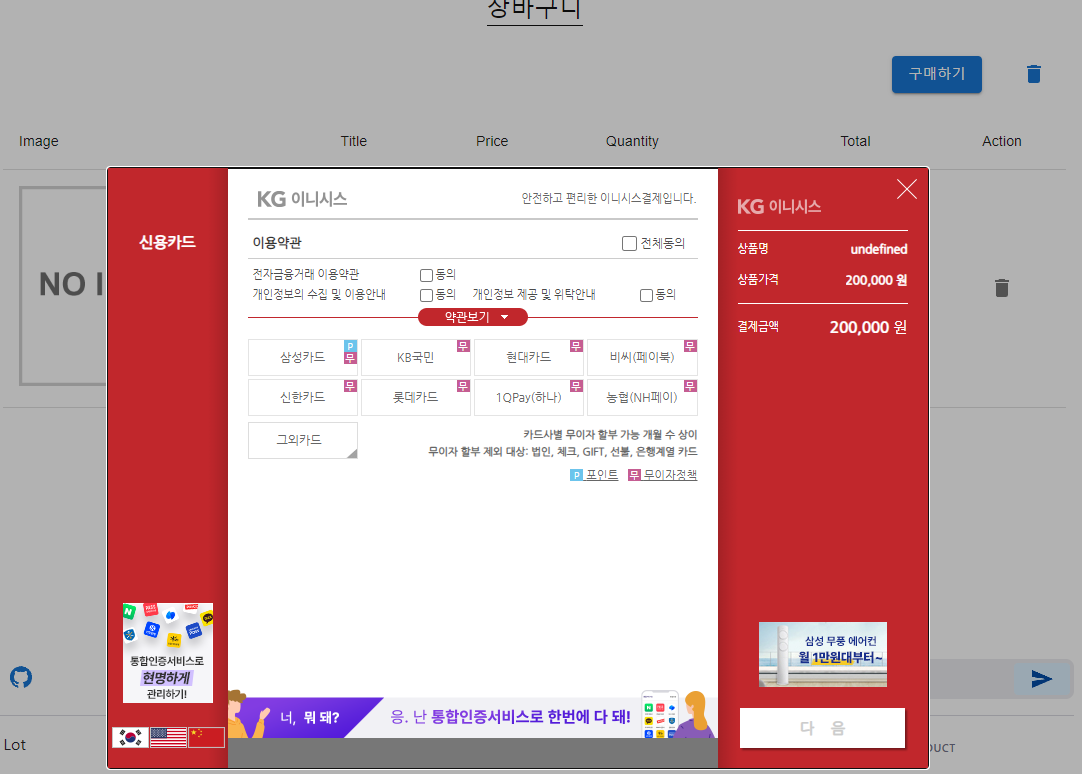This screenshot has height=774, width=1082.
Task: Choose 삼성카드 payment option
Action: (x=303, y=357)
